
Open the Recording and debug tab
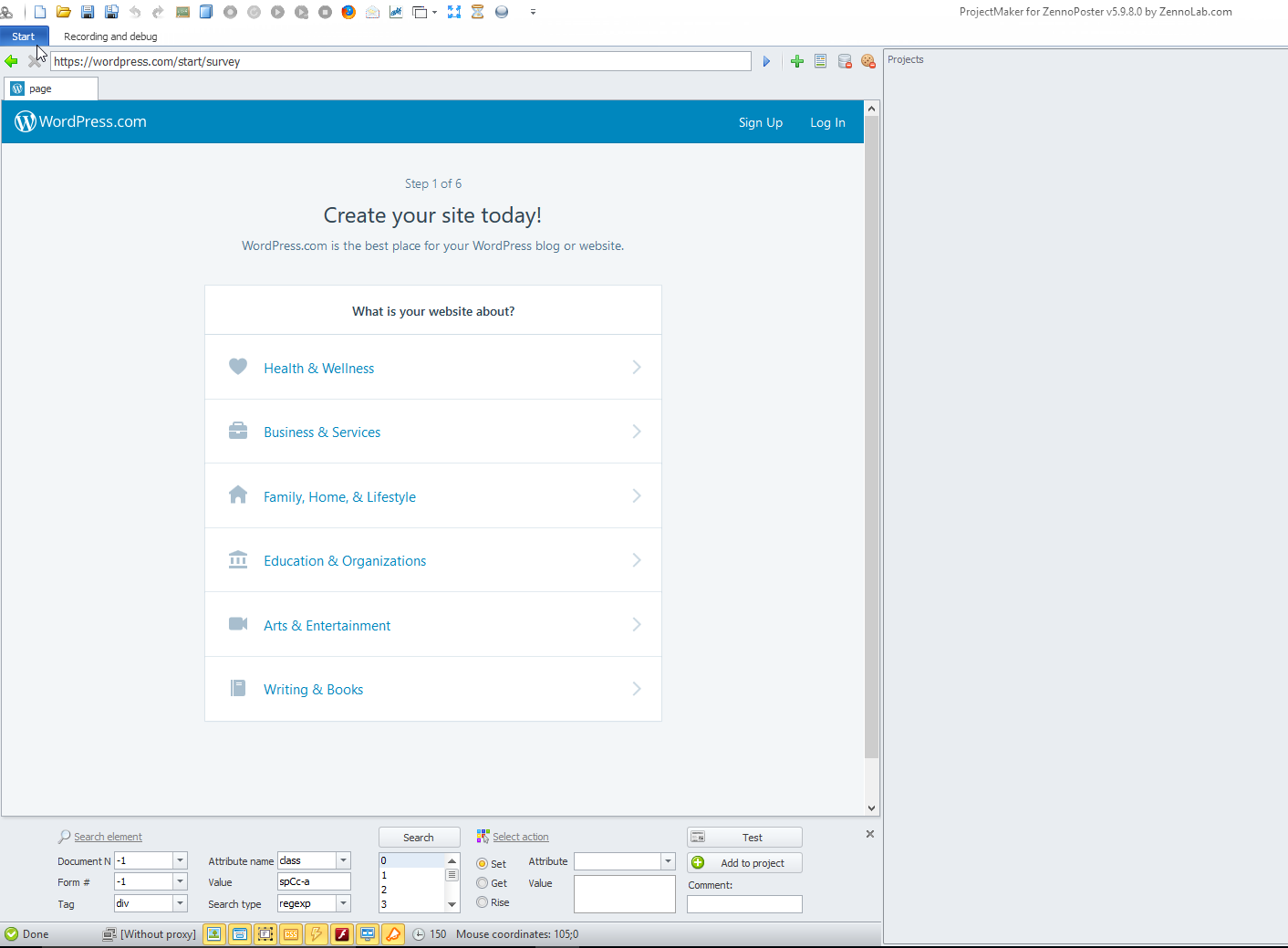click(x=110, y=36)
